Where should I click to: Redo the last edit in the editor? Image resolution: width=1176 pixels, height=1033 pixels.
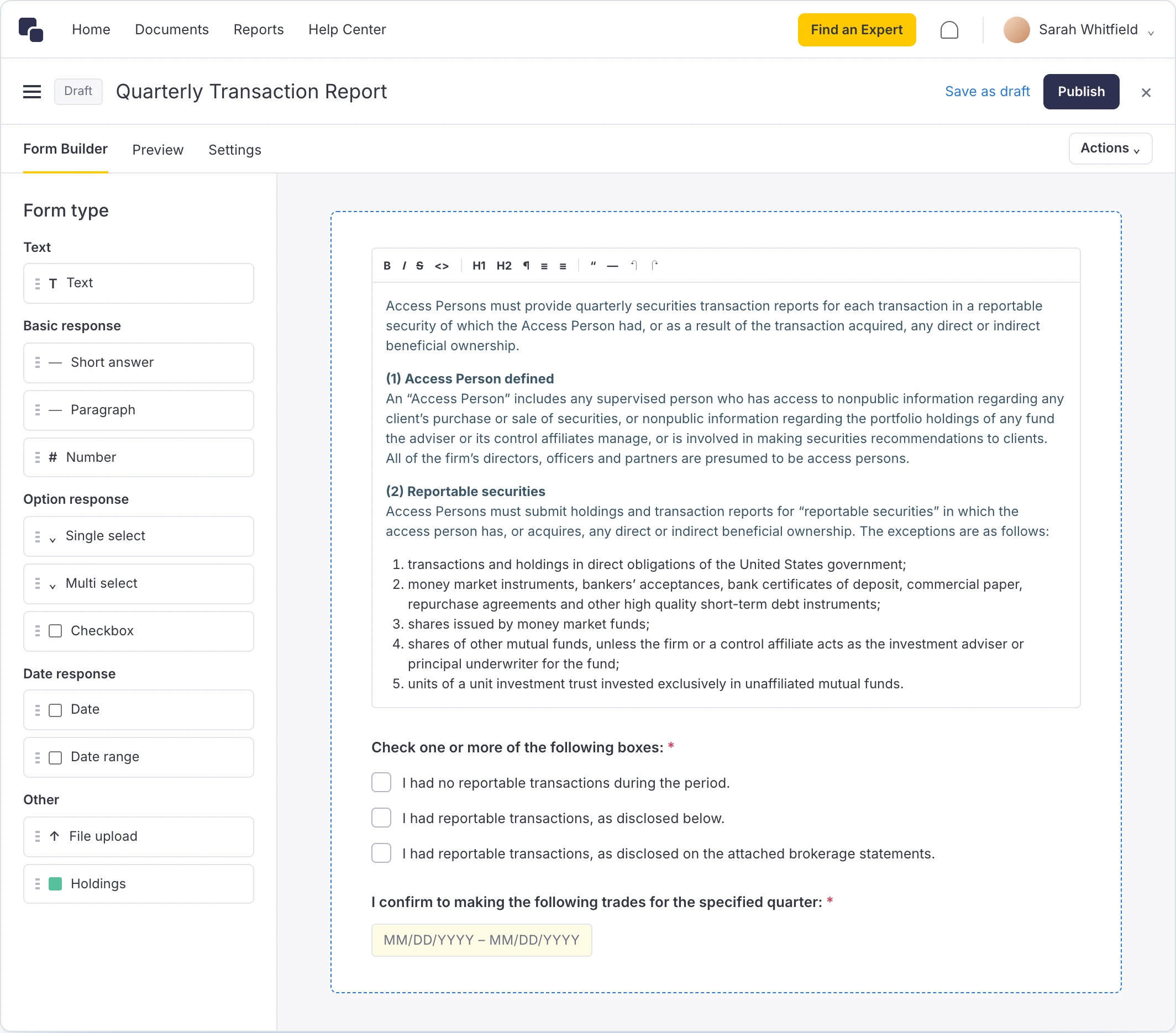[x=654, y=265]
